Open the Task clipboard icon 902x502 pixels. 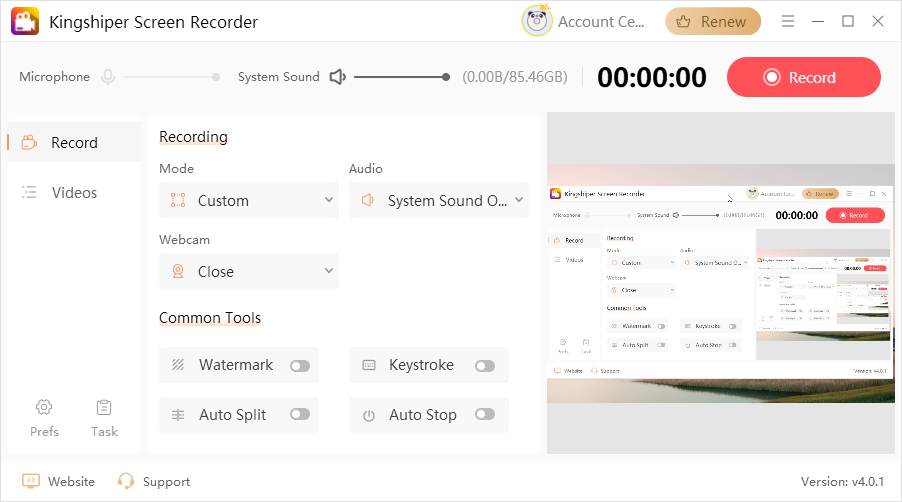(104, 407)
